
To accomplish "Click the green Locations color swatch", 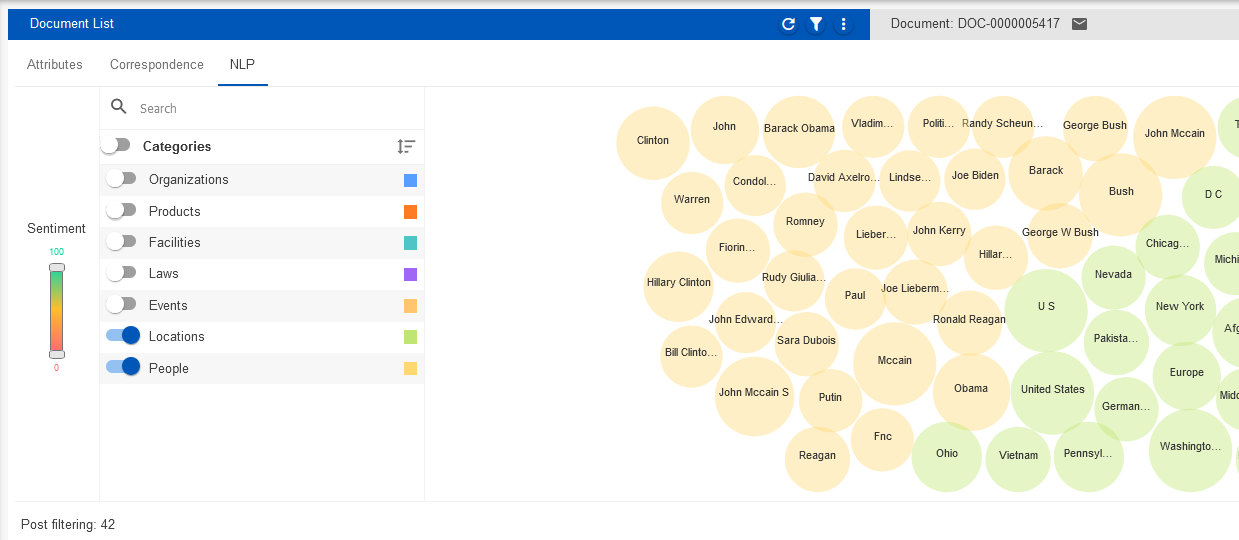I will [410, 337].
